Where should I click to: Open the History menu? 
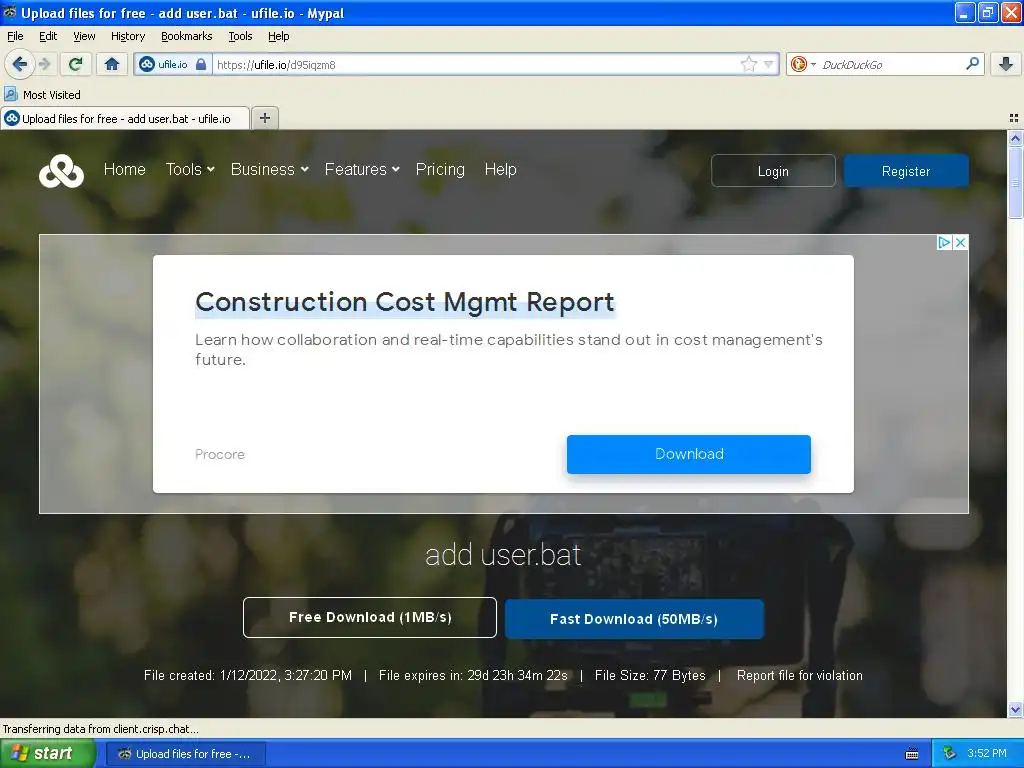127,36
